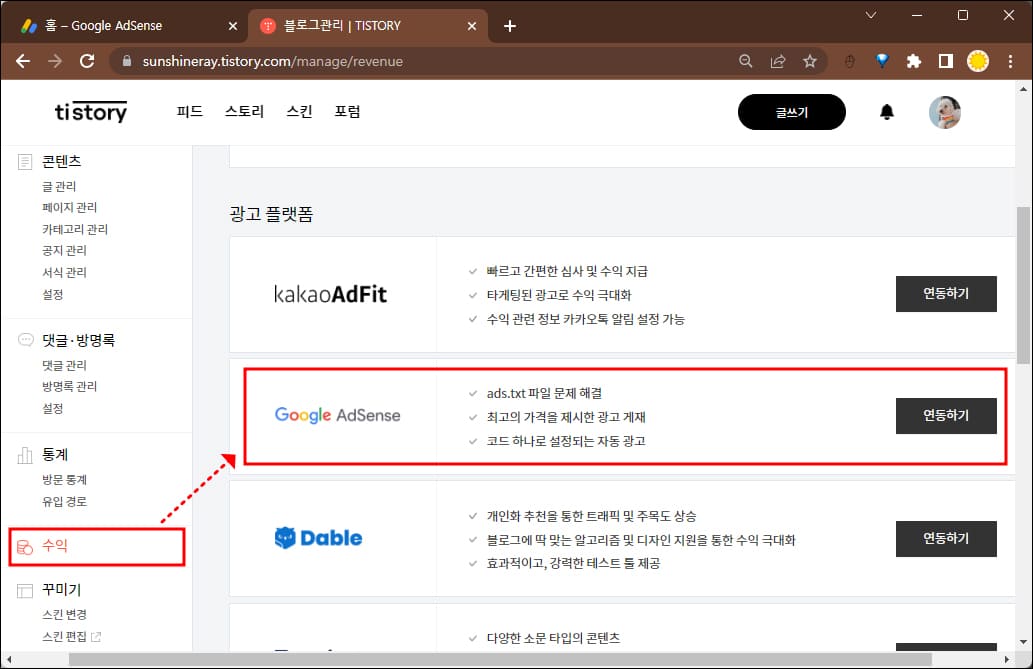Image resolution: width=1033 pixels, height=669 pixels.
Task: Open 공지 관리 in the sidebar
Action: tap(64, 250)
